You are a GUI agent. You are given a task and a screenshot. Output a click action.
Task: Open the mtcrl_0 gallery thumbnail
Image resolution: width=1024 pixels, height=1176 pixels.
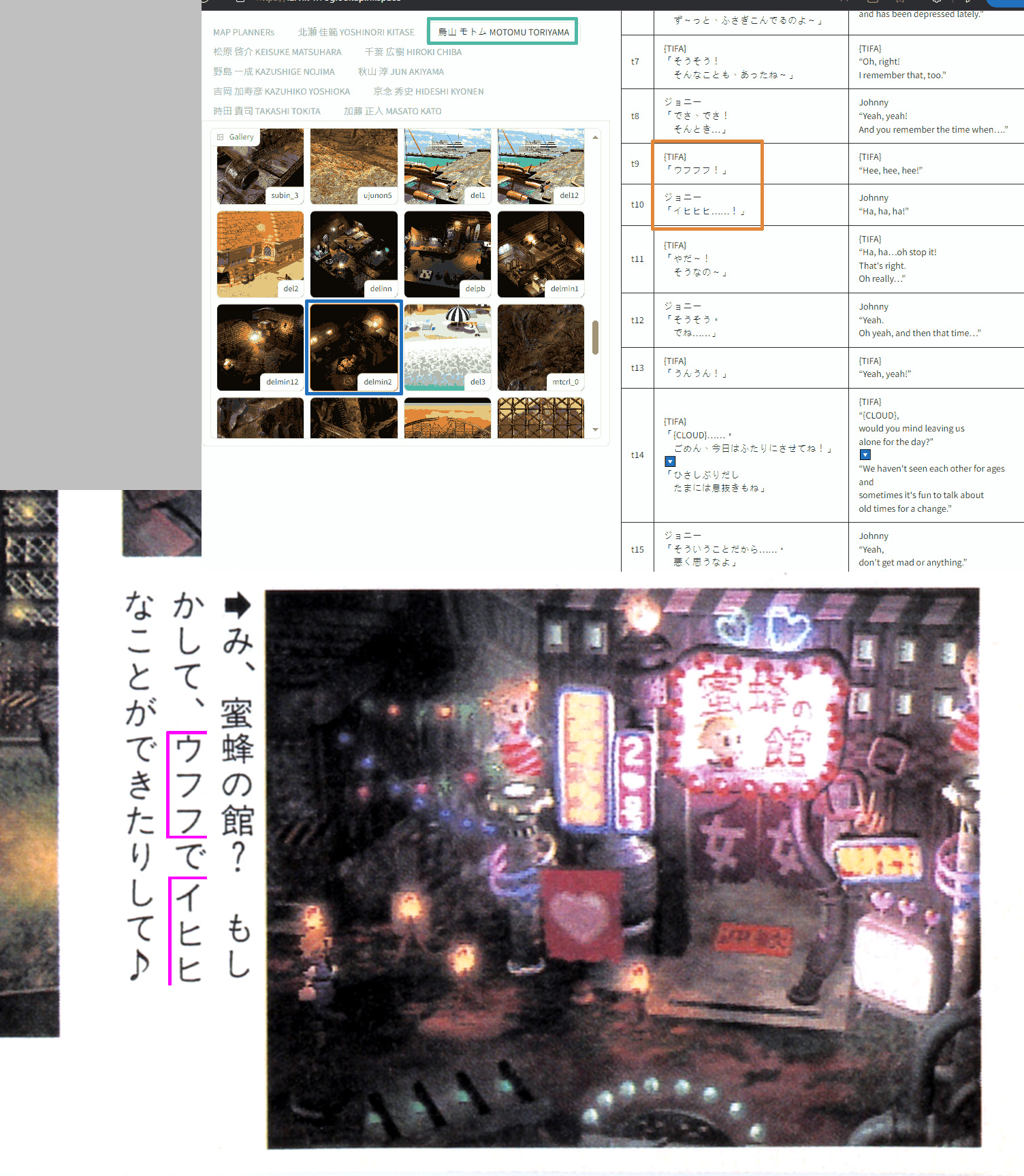(541, 347)
